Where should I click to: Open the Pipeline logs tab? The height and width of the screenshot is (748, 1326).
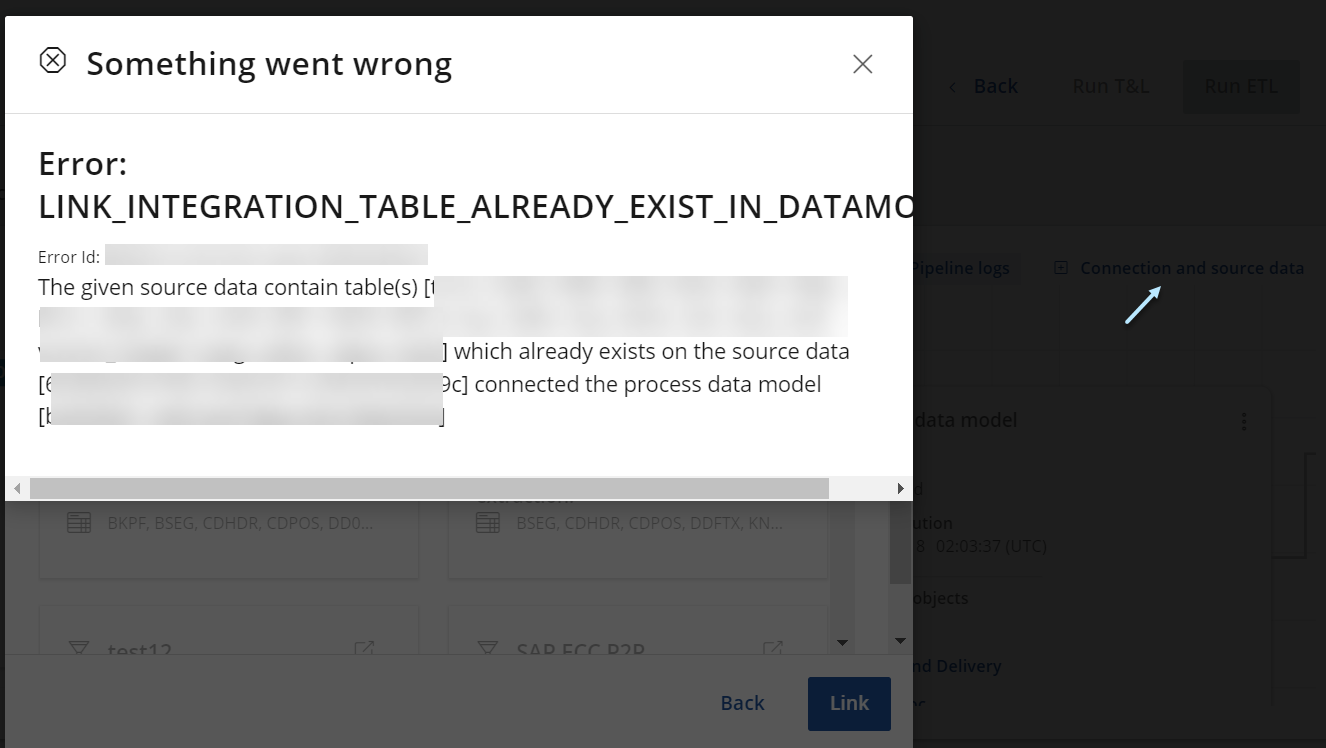[960, 268]
